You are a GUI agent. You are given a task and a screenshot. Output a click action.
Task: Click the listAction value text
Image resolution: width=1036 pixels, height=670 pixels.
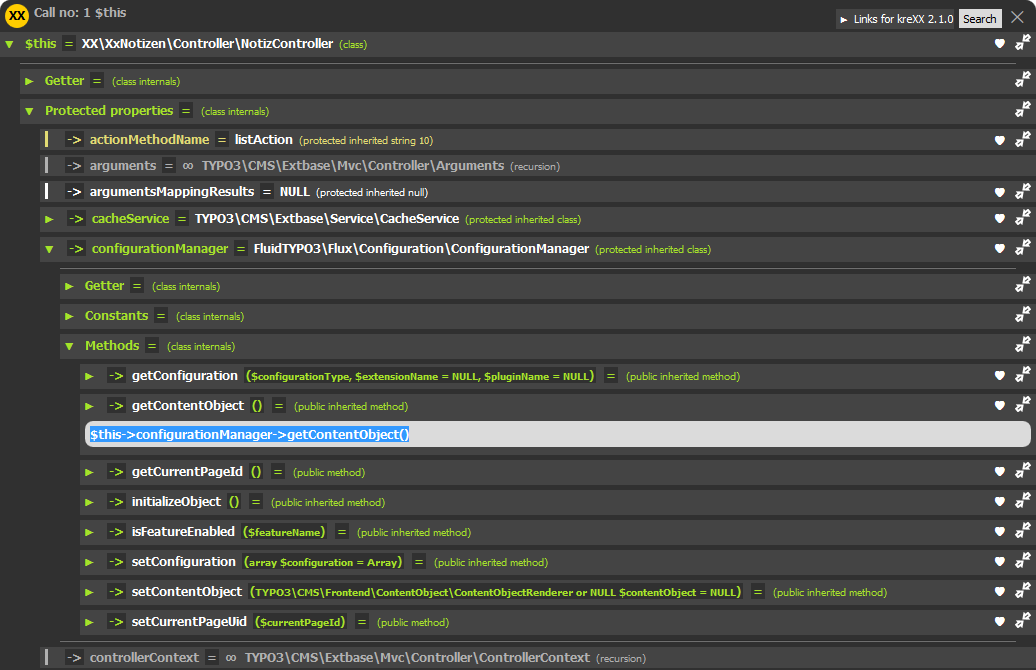point(263,139)
